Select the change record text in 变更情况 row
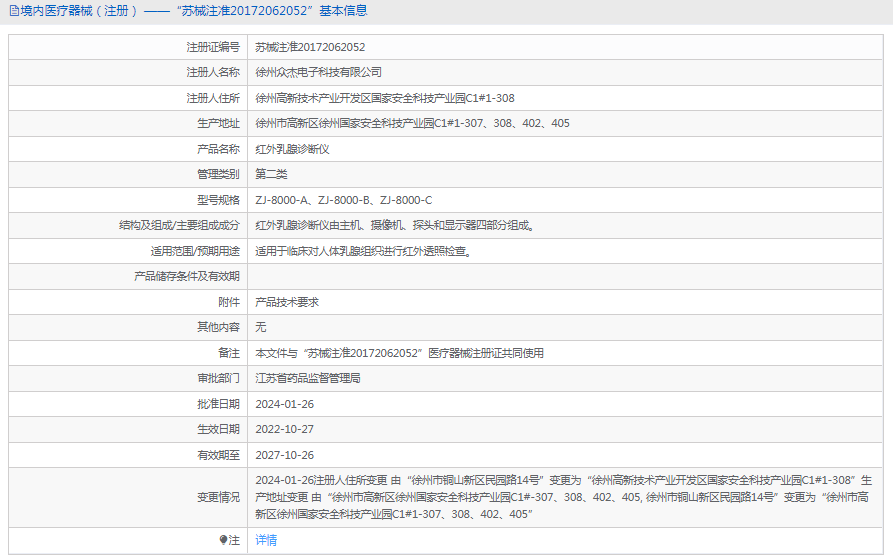893x560 pixels. [564, 497]
